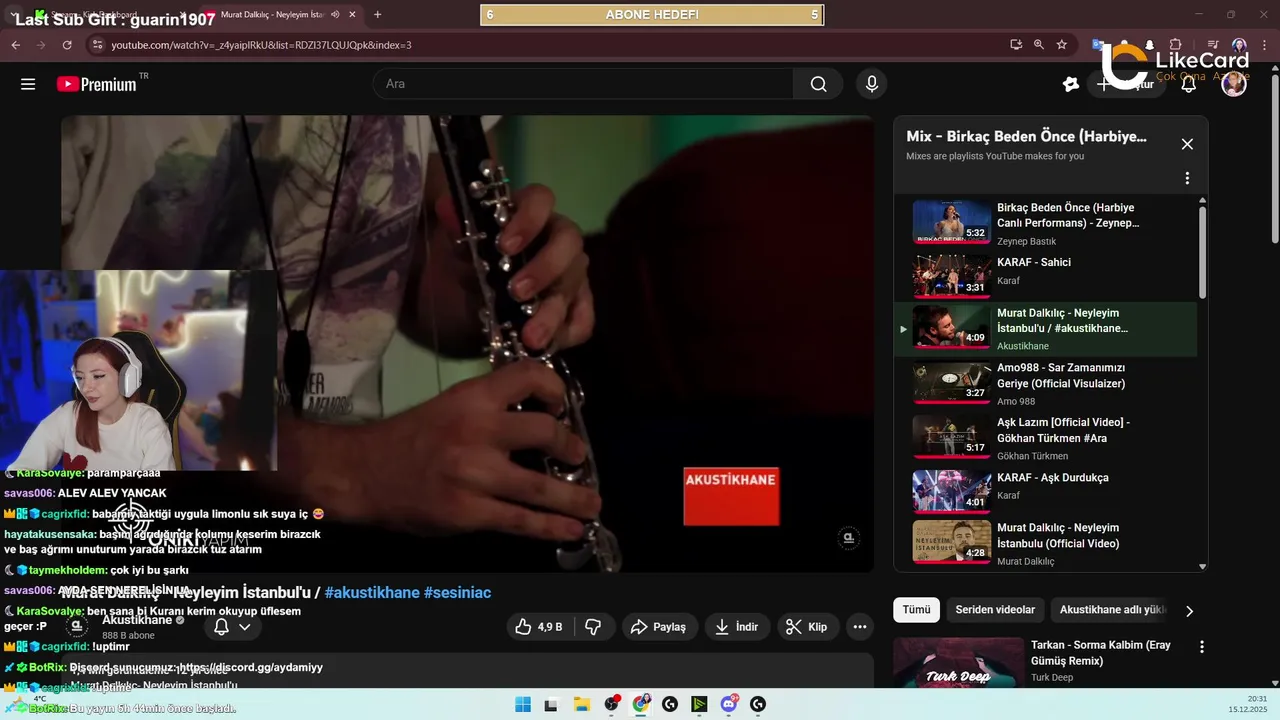Open the #sesiniac hashtag link
The width and height of the screenshot is (1280, 720).
pyautogui.click(x=457, y=593)
